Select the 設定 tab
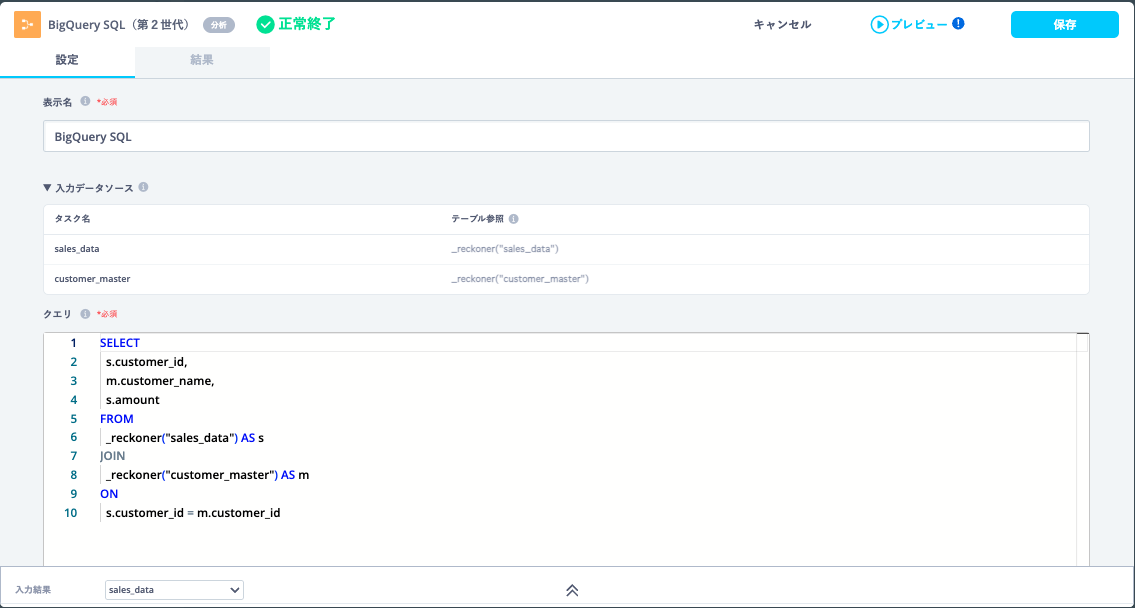This screenshot has width=1135, height=608. click(67, 61)
